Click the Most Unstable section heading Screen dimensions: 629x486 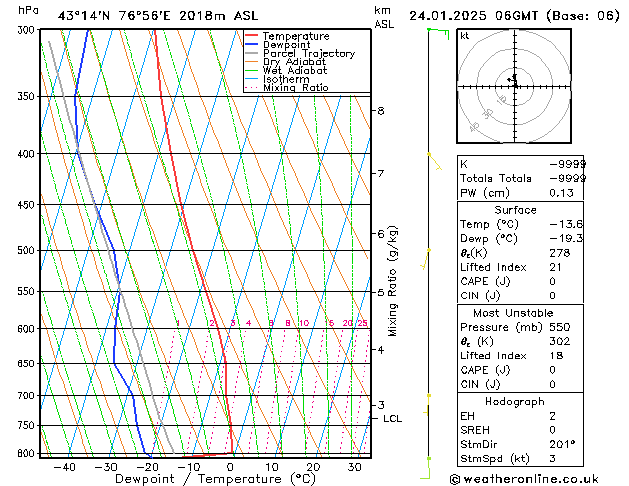click(x=513, y=313)
